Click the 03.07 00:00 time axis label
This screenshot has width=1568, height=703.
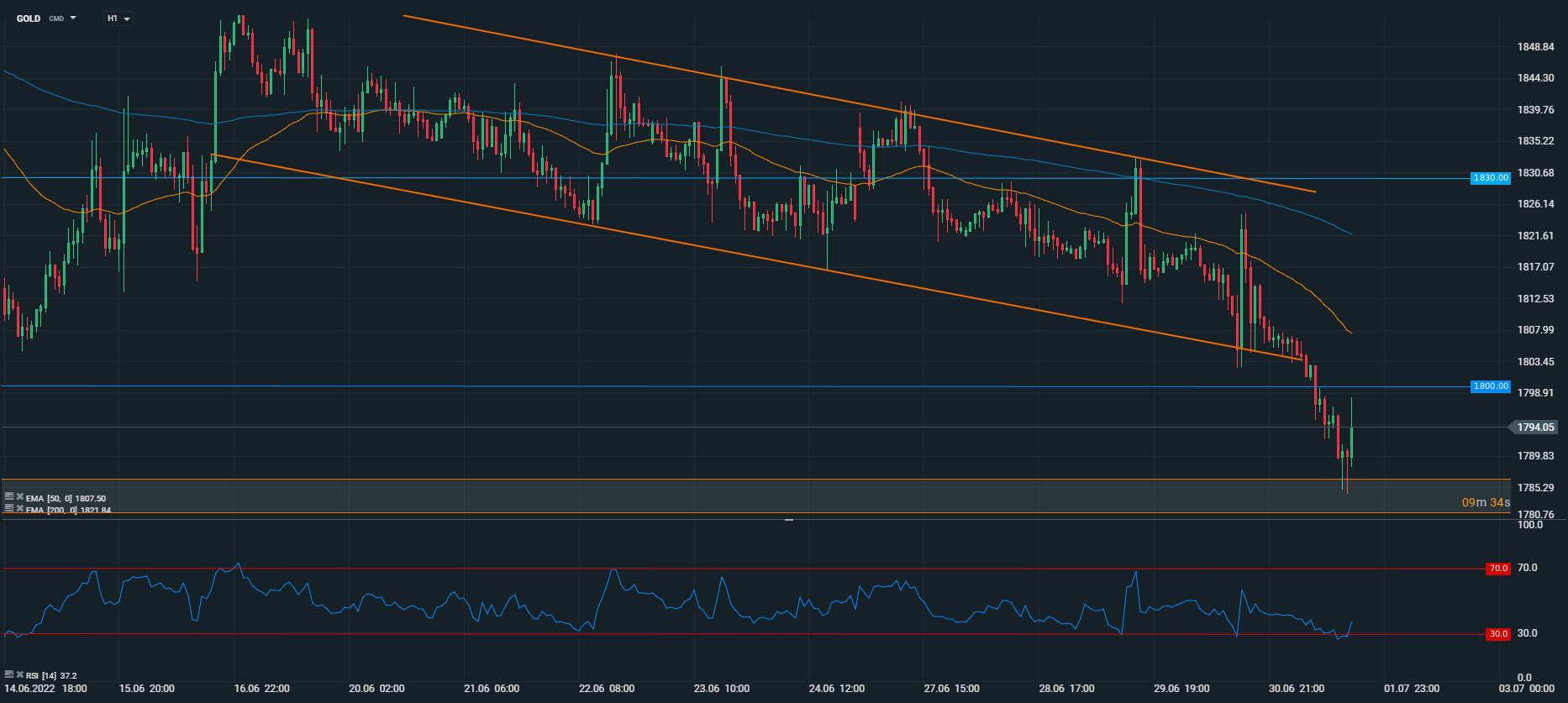point(1527,689)
